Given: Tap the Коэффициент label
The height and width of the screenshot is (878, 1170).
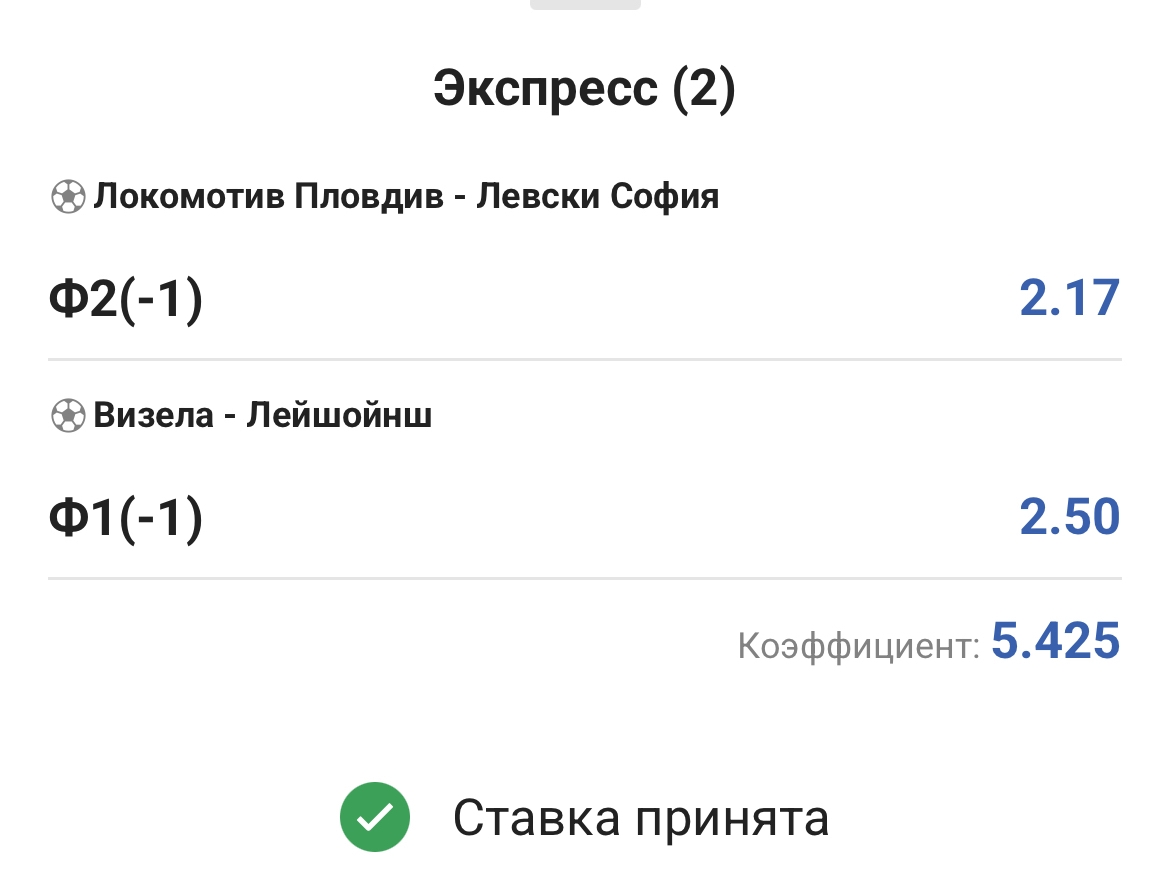Looking at the screenshot, I should (858, 646).
